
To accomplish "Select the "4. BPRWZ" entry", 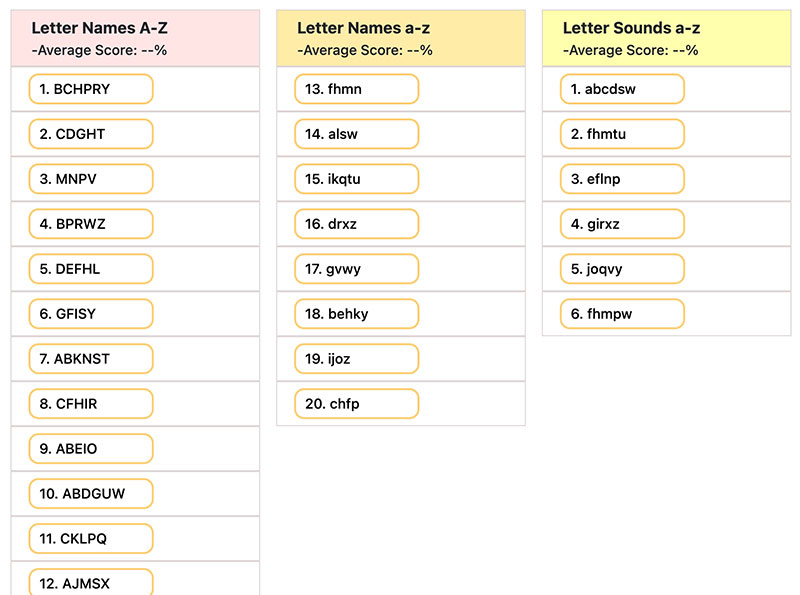I will click(89, 224).
